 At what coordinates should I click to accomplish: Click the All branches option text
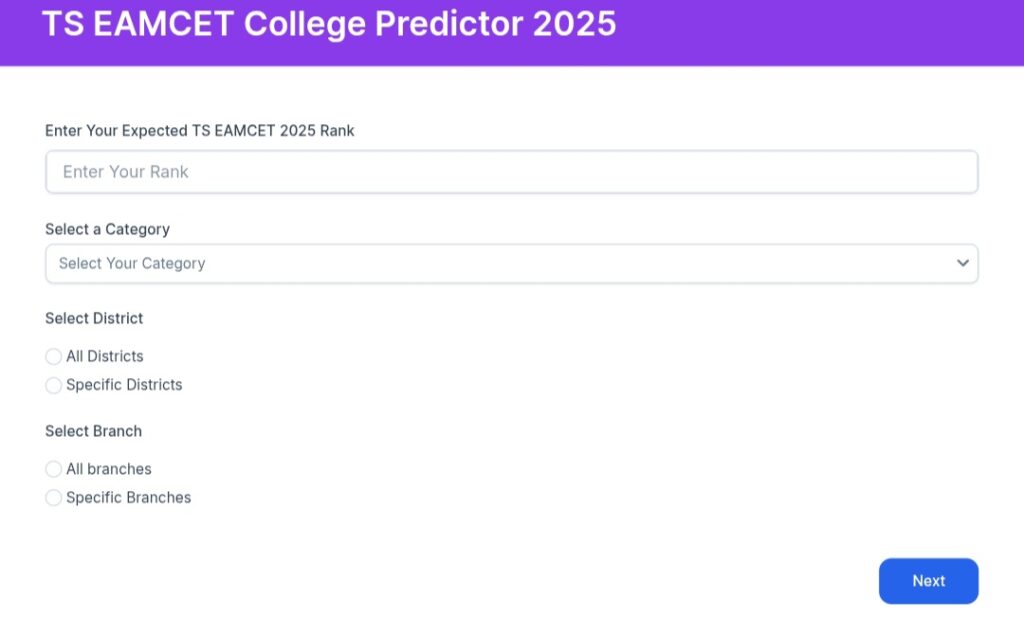tap(109, 469)
